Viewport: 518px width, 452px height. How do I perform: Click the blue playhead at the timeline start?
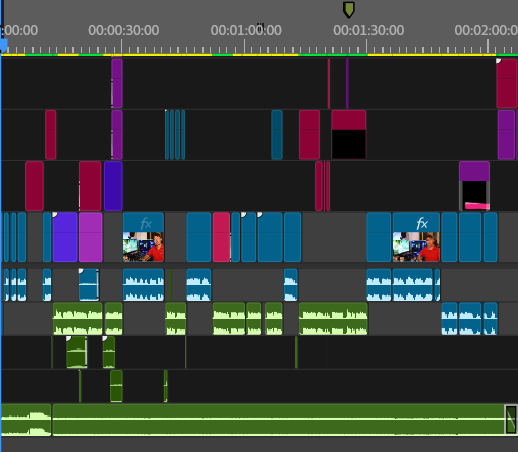click(4, 45)
